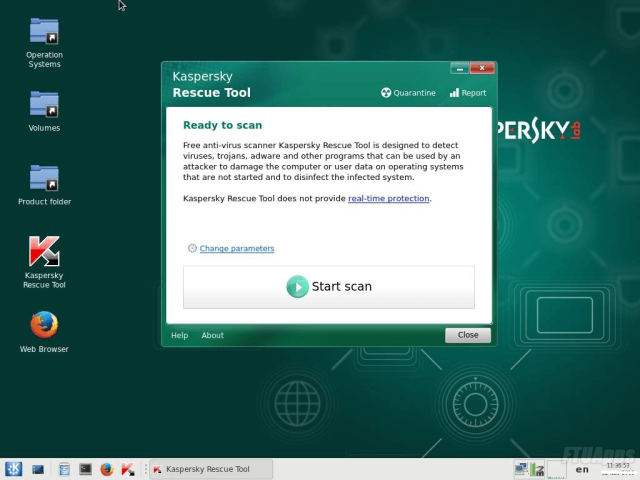Image resolution: width=640 pixels, height=480 pixels.
Task: Click the en keyboard layout indicator
Action: (582, 469)
